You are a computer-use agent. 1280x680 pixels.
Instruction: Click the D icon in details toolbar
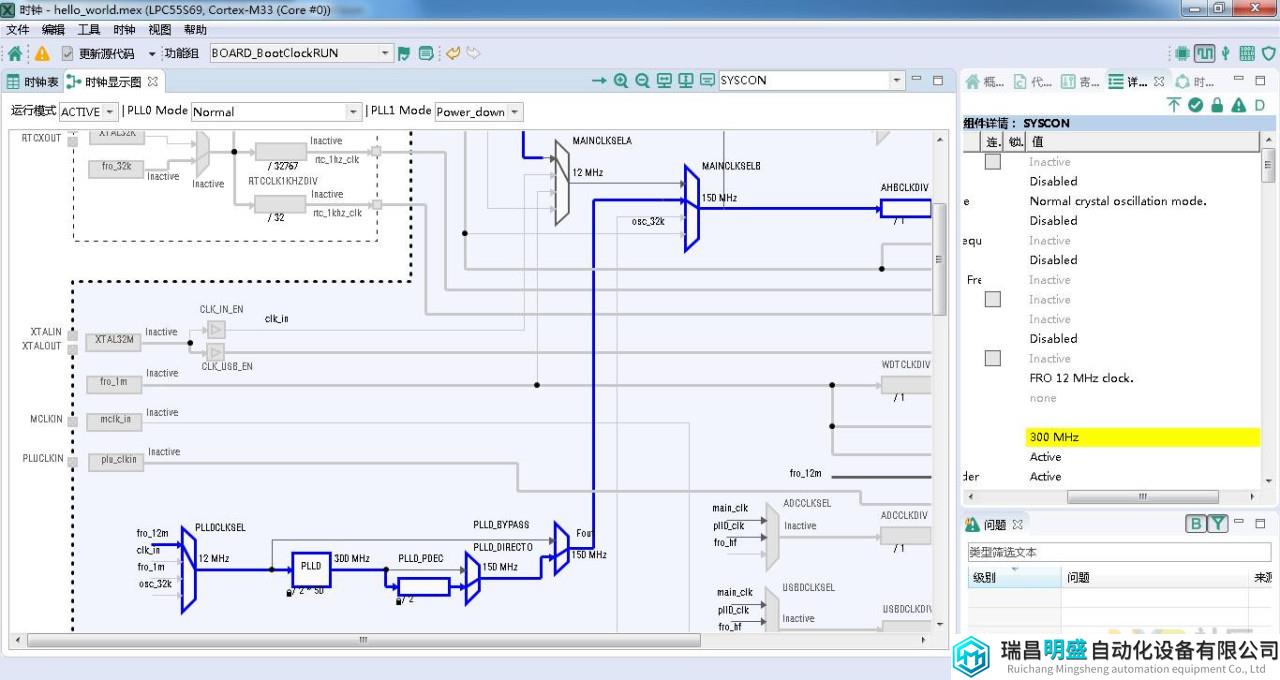pos(1260,104)
